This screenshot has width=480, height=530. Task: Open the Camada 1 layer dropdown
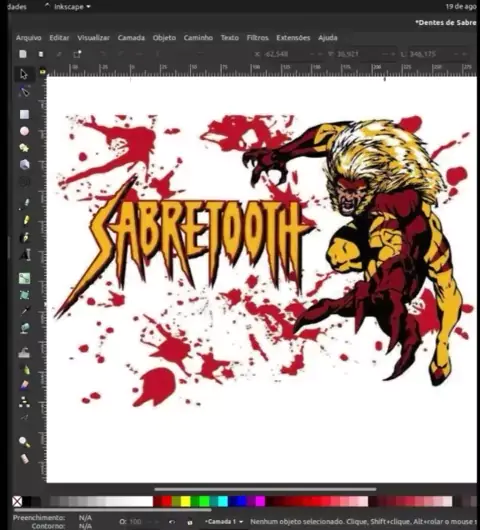tap(224, 522)
